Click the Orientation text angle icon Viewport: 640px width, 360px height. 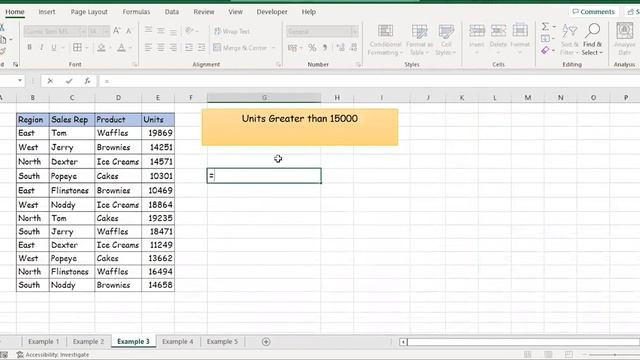(x=189, y=31)
